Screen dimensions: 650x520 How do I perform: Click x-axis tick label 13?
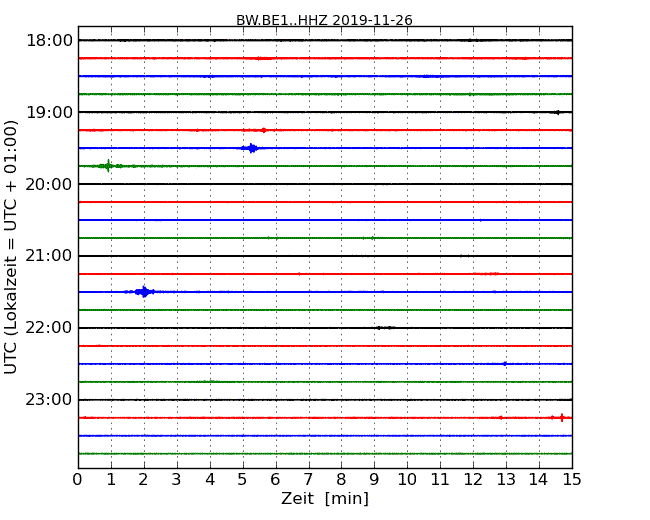506,480
